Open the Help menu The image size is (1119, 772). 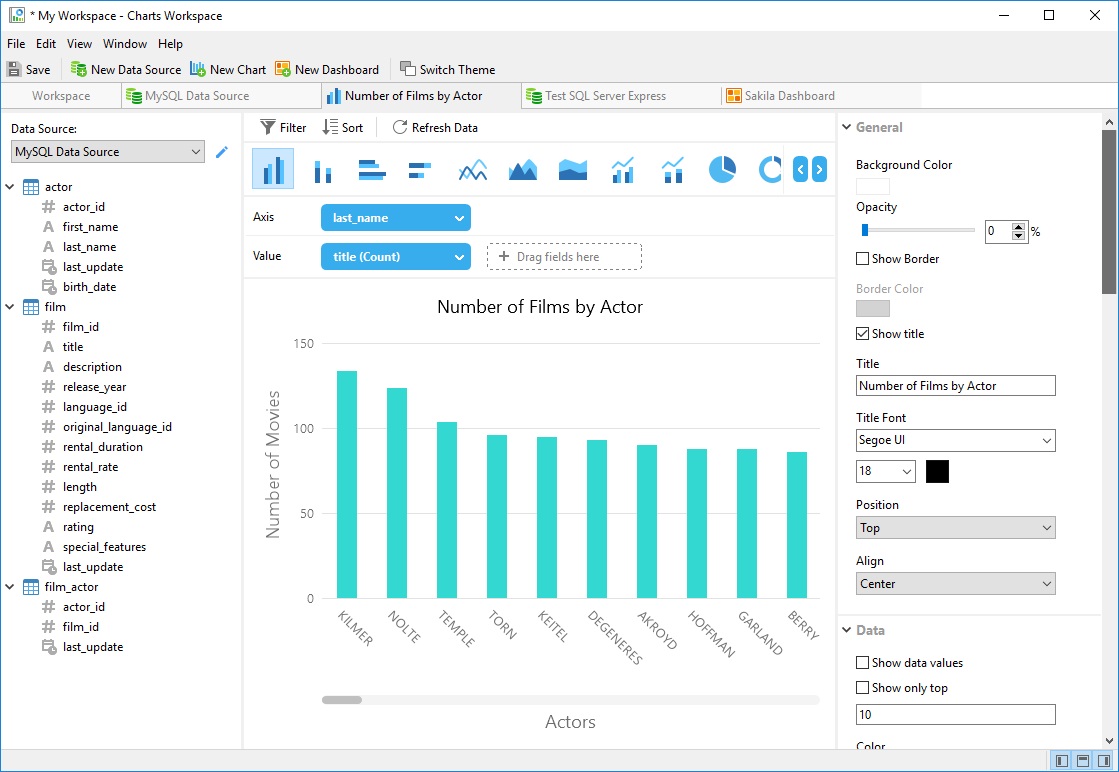(171, 44)
